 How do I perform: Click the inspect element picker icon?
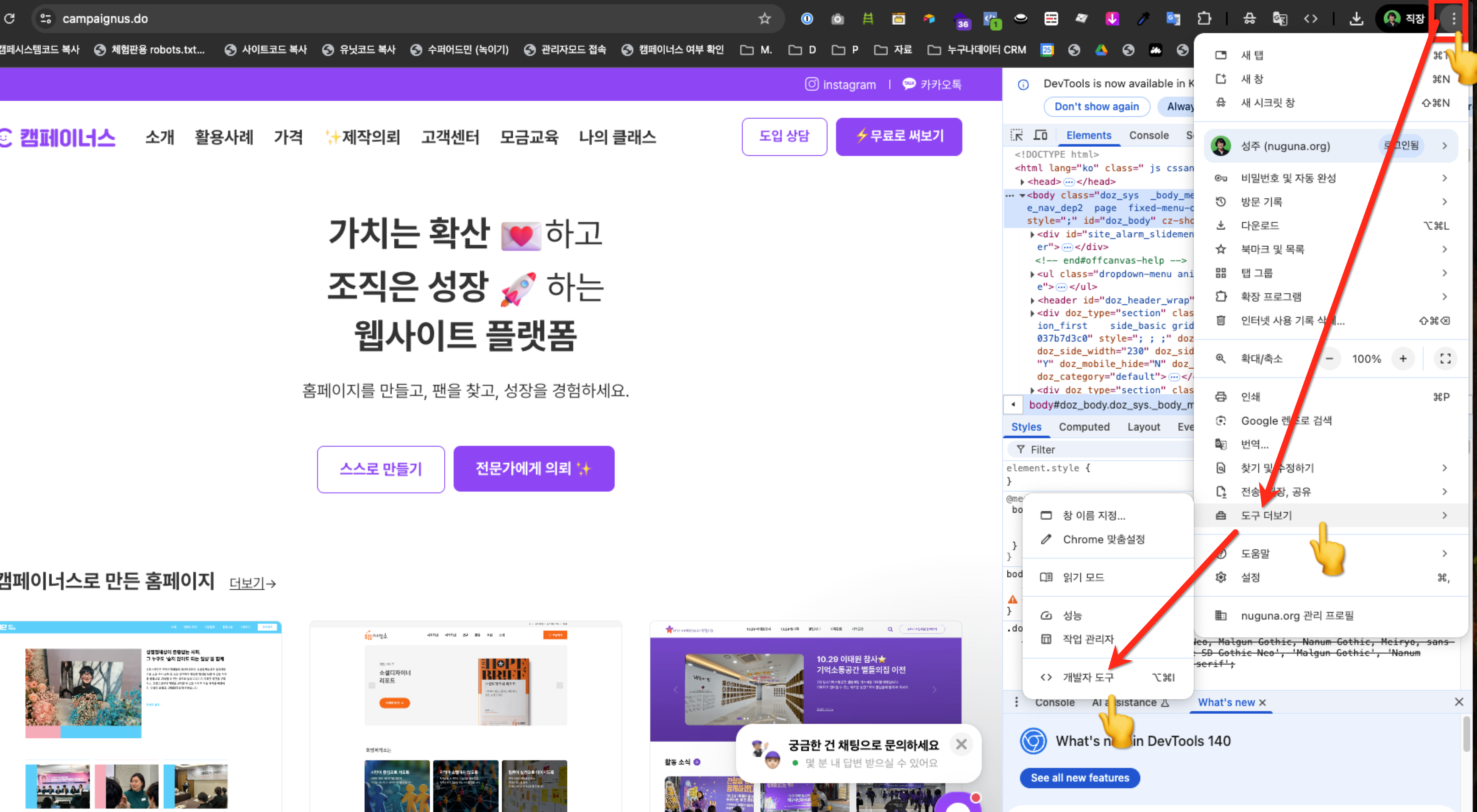click(1016, 135)
